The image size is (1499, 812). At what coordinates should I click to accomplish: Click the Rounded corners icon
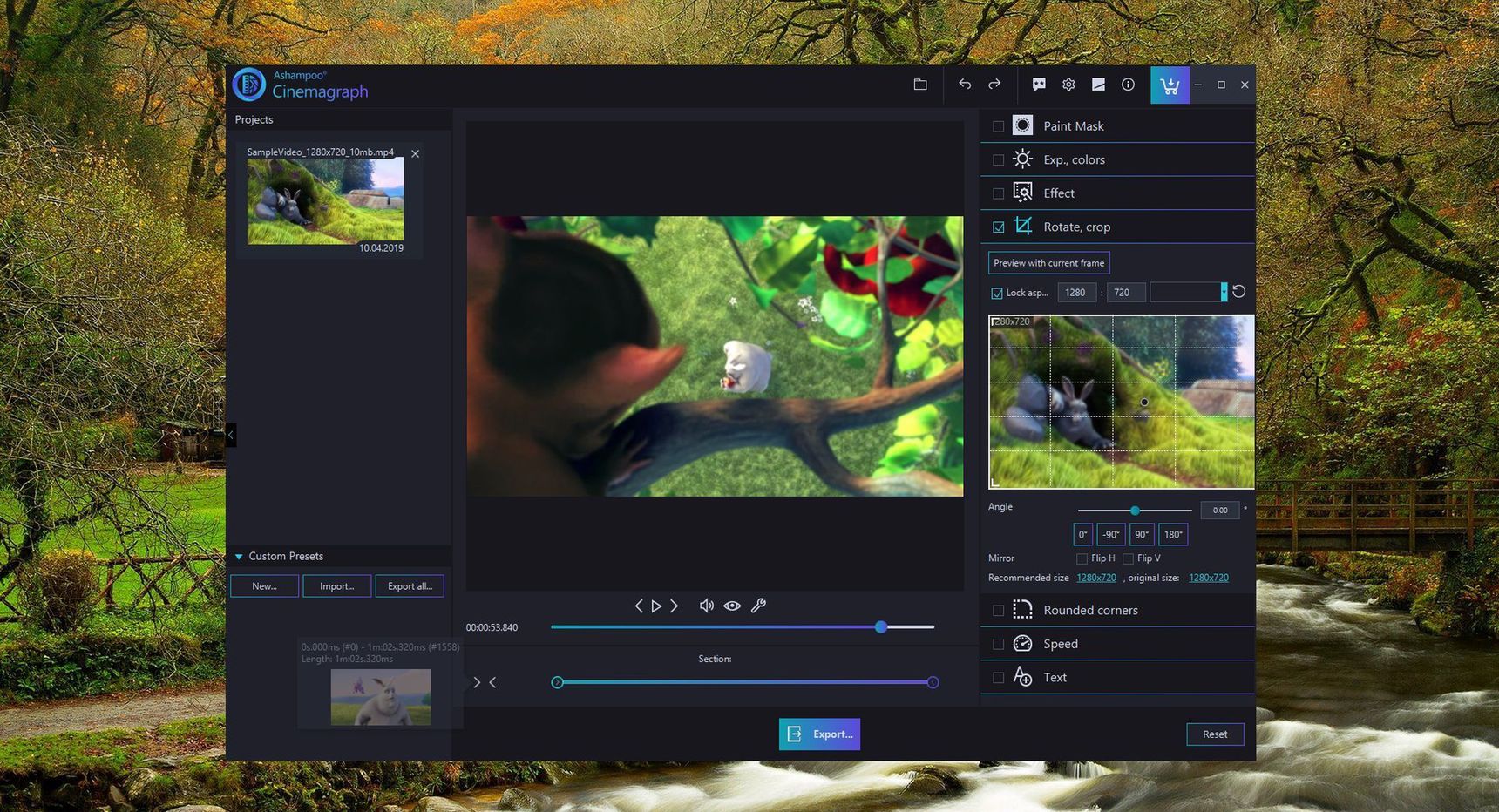point(1023,610)
